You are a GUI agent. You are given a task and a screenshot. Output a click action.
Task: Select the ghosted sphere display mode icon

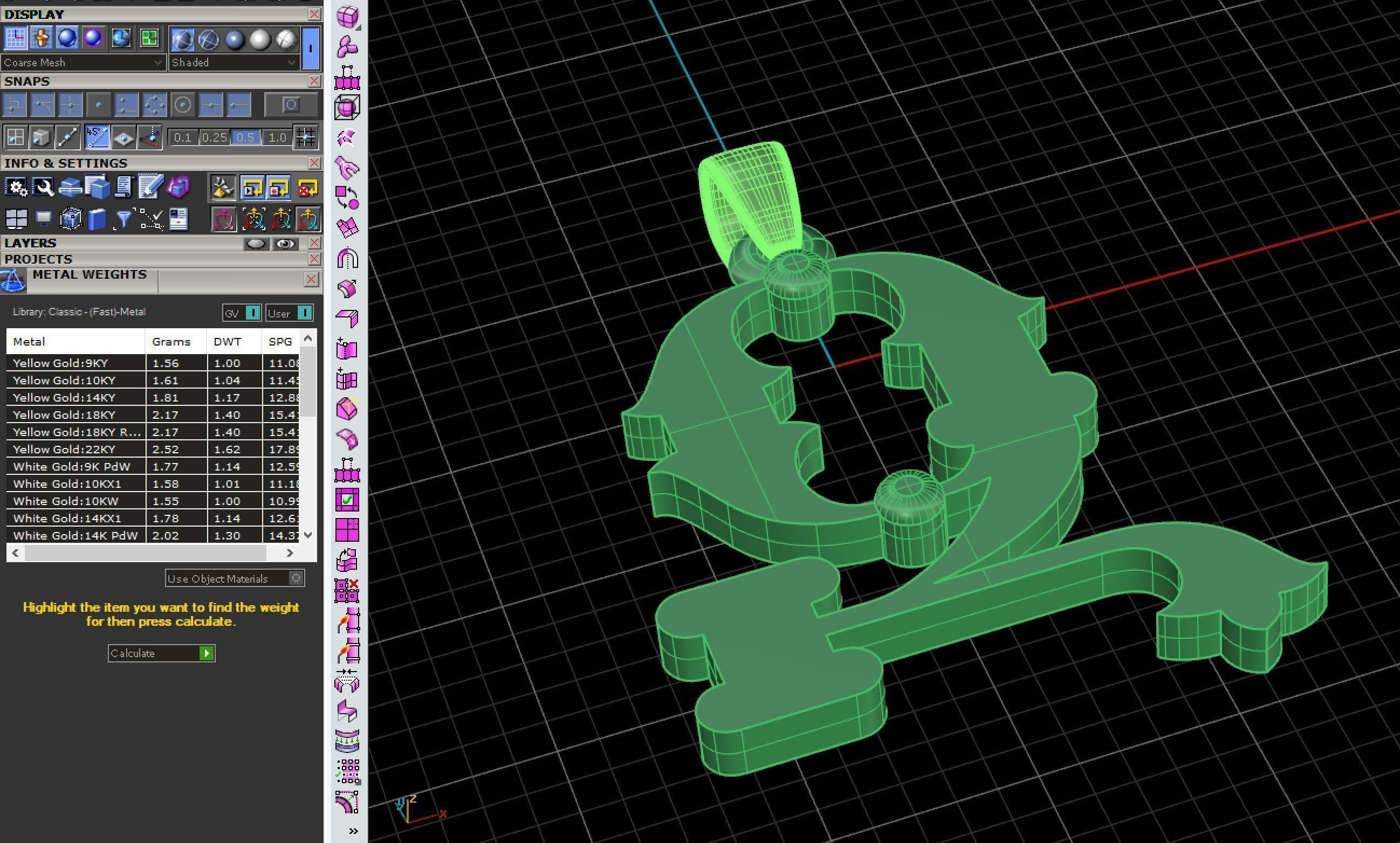tap(209, 40)
